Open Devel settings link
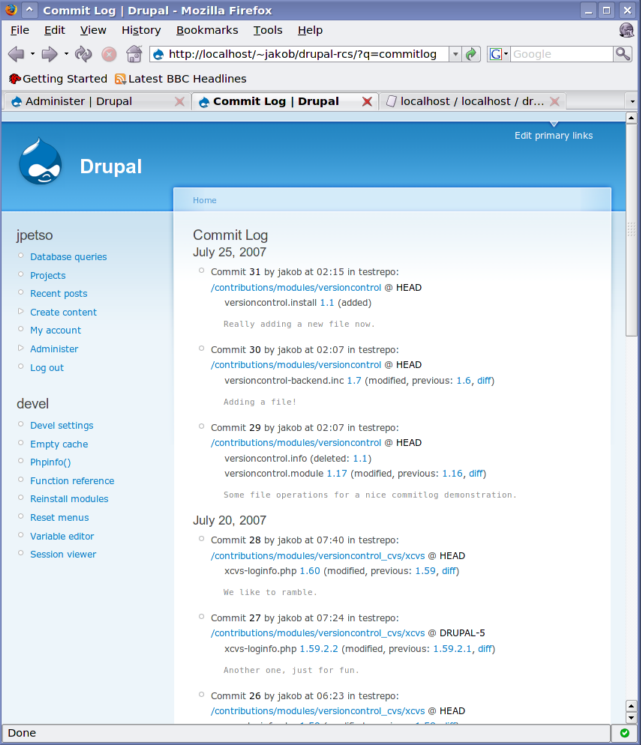The image size is (641, 745). (62, 426)
